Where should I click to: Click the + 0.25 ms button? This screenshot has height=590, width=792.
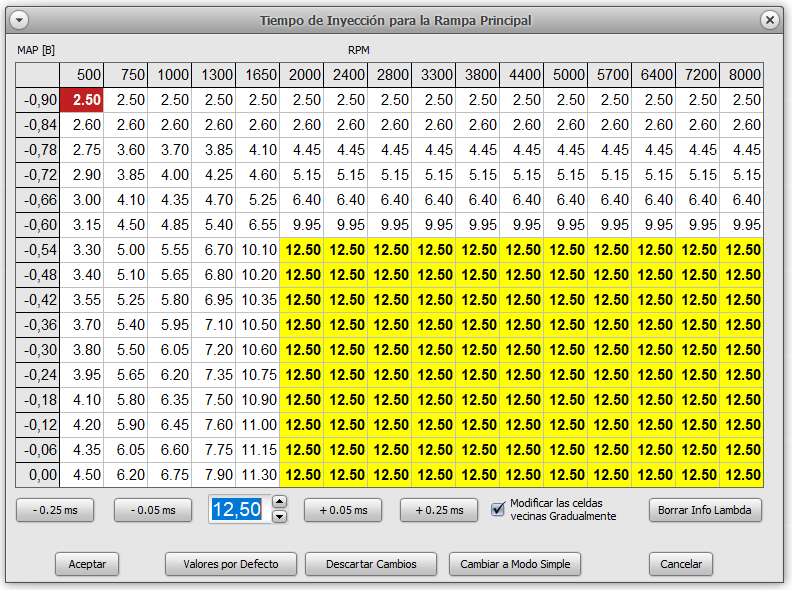tap(439, 510)
